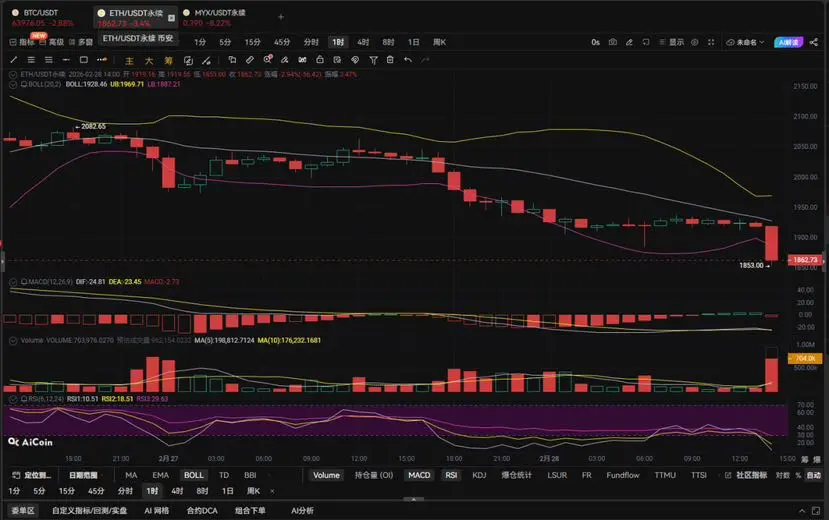
Task: Expand panel via center handle arrow
Action: pos(414,499)
